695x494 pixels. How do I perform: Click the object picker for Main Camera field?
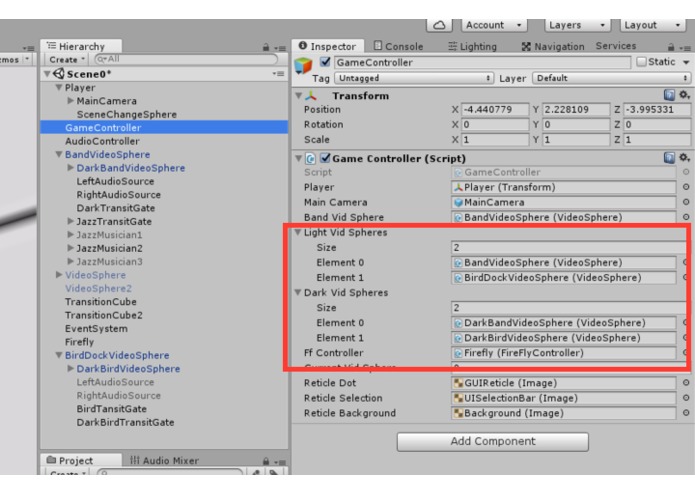coord(686,202)
